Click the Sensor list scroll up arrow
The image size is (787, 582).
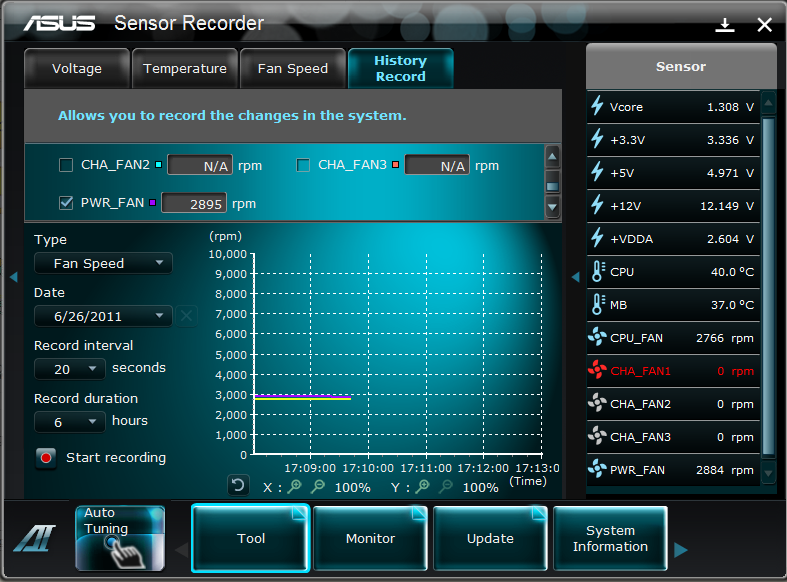(x=768, y=103)
